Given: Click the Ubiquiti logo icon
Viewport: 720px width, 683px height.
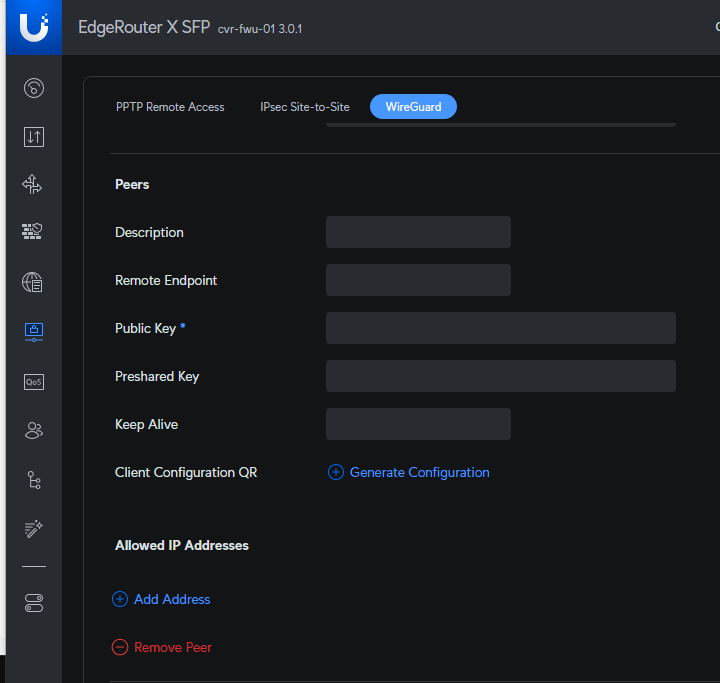Looking at the screenshot, I should [33, 27].
